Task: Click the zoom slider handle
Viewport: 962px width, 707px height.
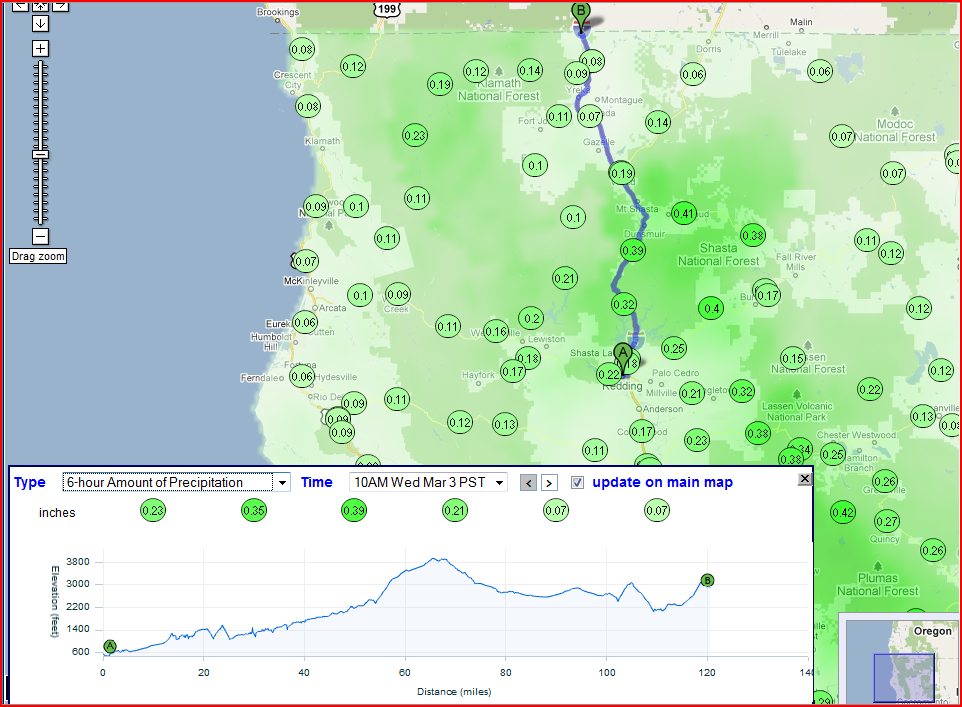Action: [x=40, y=154]
